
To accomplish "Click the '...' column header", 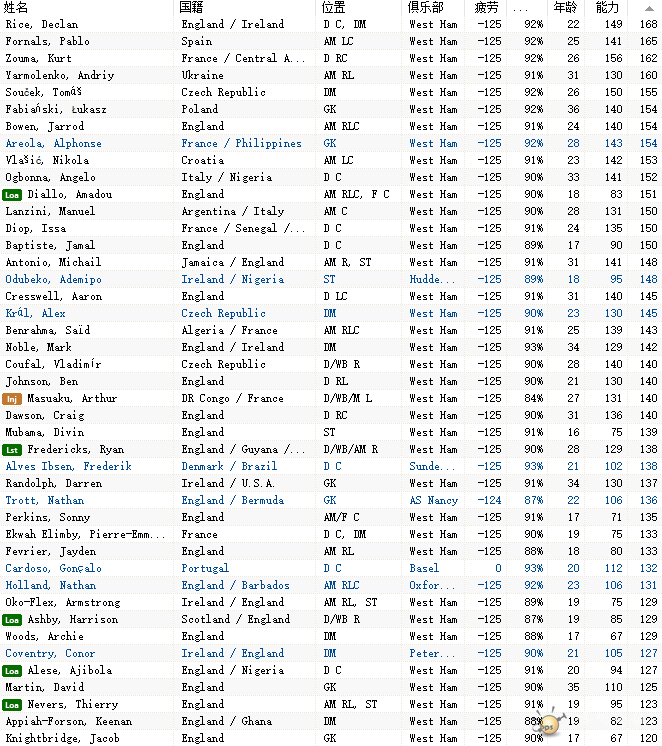I will point(520,9).
